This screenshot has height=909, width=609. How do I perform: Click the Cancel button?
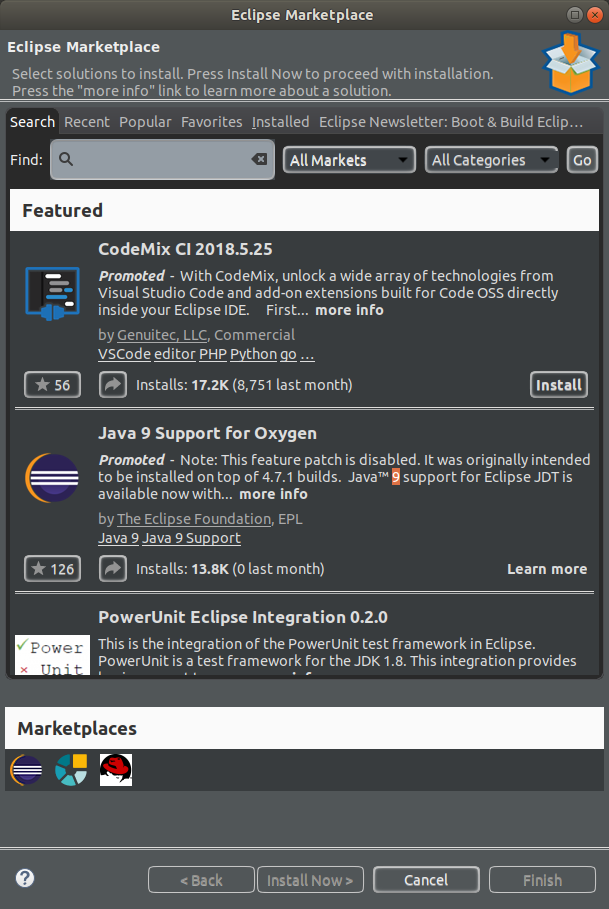click(x=426, y=879)
